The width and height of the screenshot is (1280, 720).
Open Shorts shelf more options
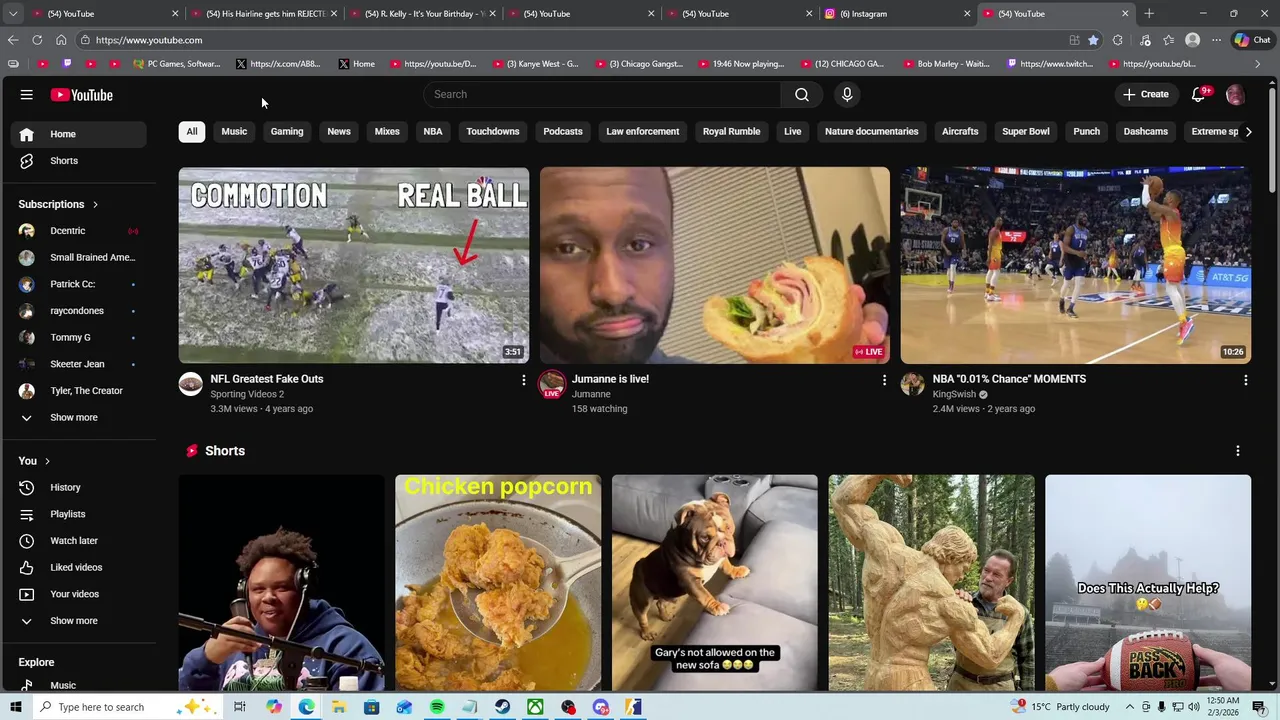1238,451
